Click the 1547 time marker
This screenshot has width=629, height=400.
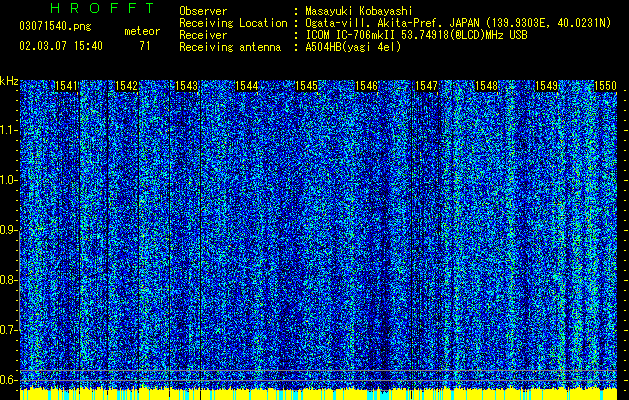click(x=426, y=86)
